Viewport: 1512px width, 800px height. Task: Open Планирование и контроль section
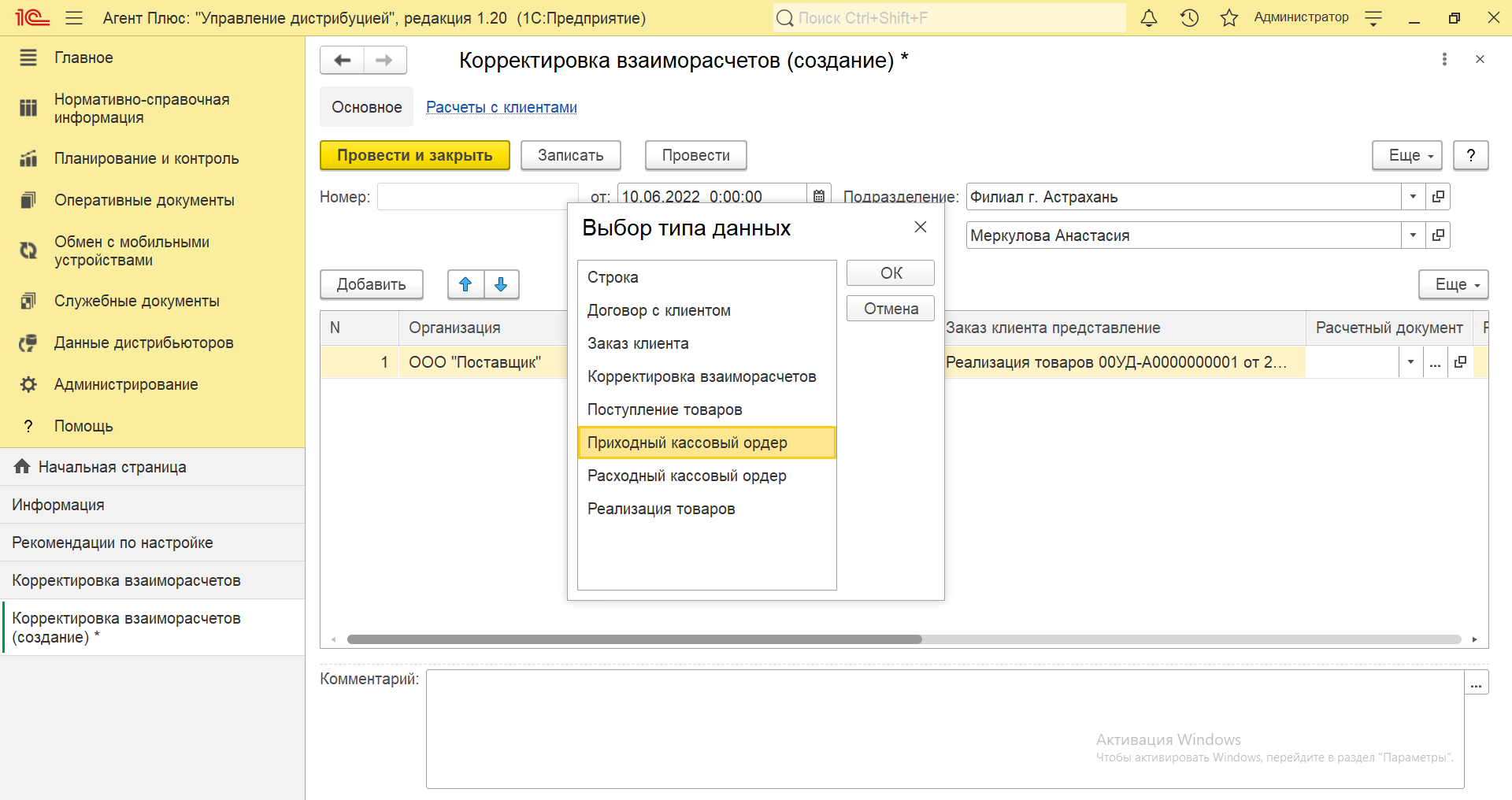tap(153, 158)
